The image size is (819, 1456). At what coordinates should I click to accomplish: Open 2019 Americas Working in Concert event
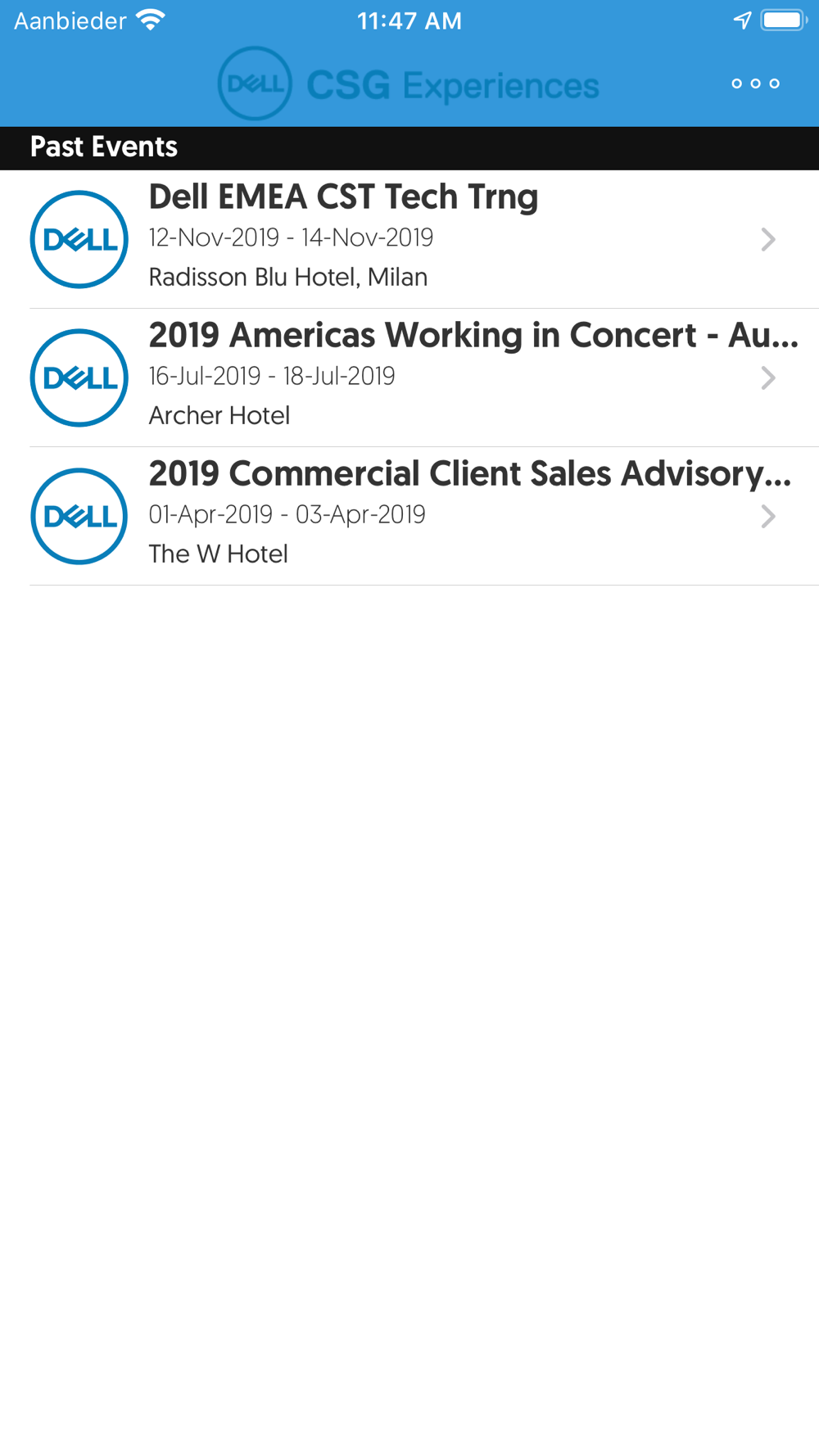coord(409,378)
